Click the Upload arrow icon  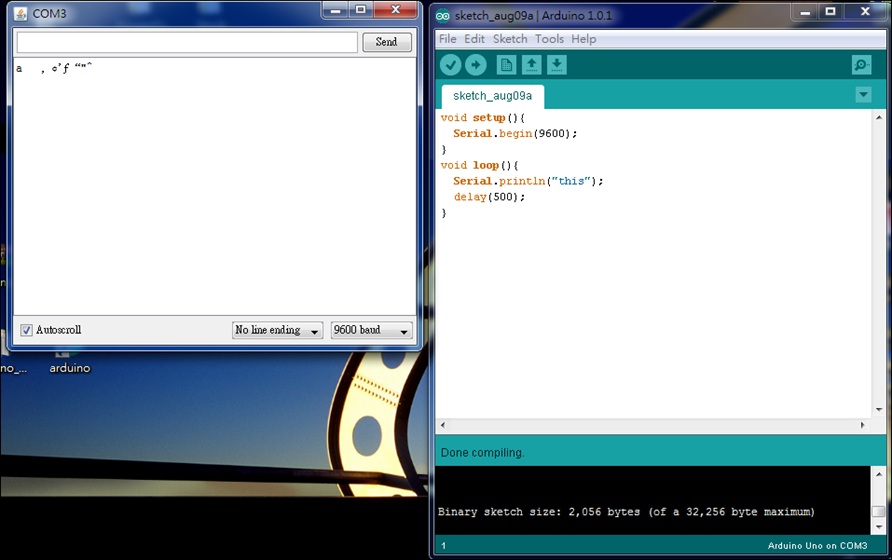pyautogui.click(x=476, y=65)
